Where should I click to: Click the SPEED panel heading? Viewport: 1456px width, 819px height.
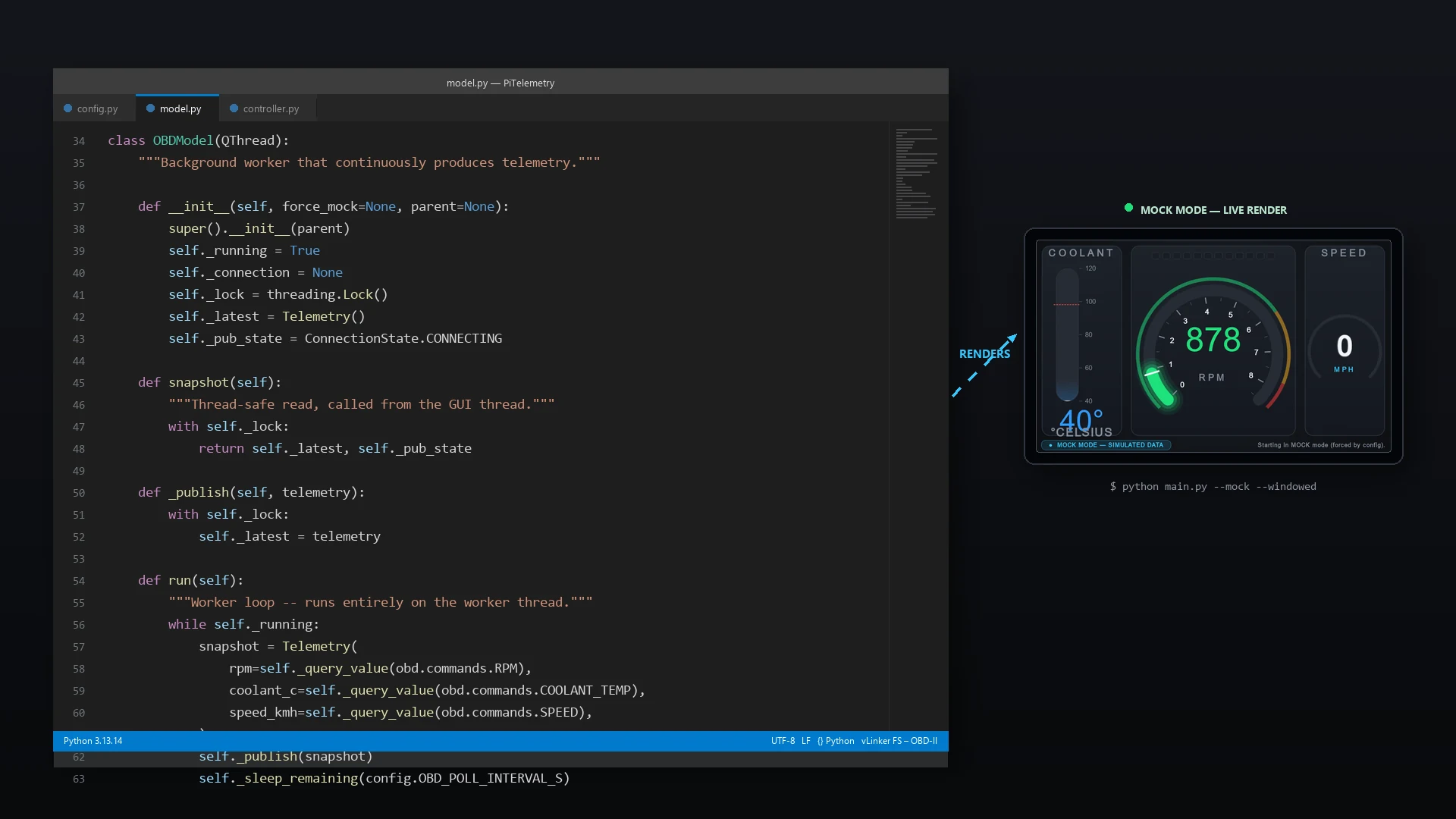click(x=1344, y=253)
